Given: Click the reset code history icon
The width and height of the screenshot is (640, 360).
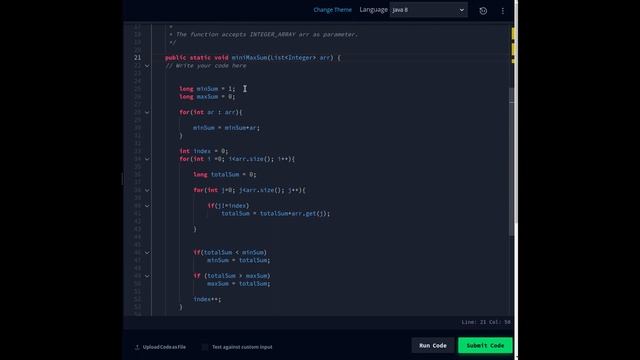Looking at the screenshot, I should pyautogui.click(x=483, y=11).
